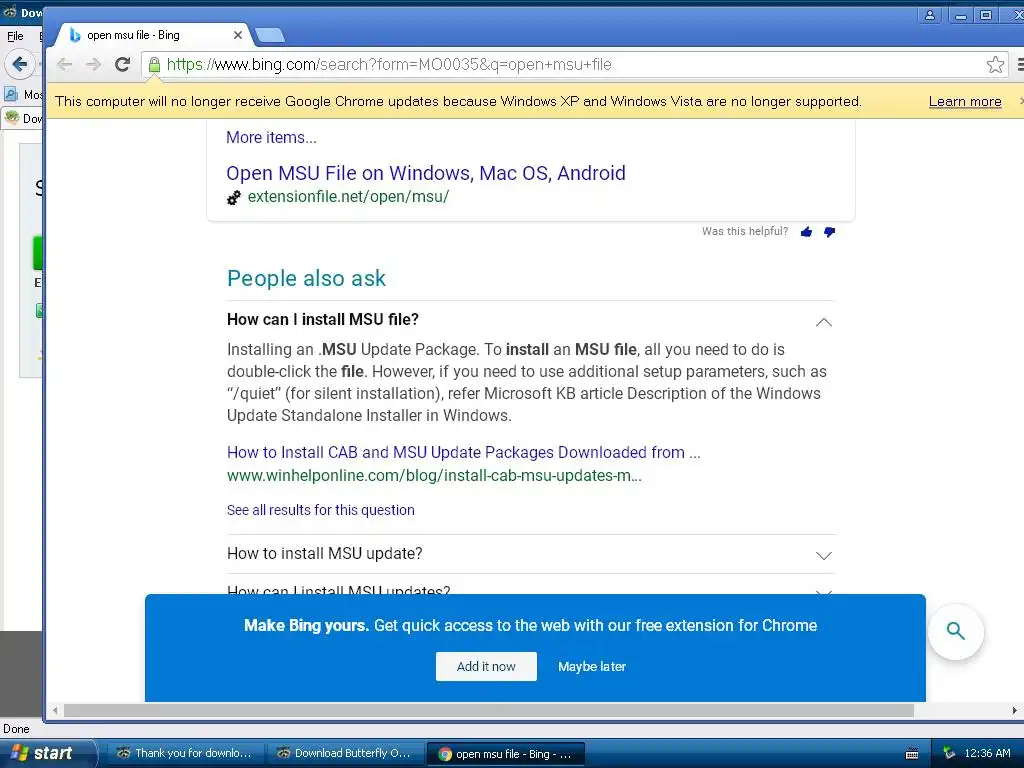This screenshot has width=1024, height=768.
Task: Go forward in Chrome
Action: (93, 64)
